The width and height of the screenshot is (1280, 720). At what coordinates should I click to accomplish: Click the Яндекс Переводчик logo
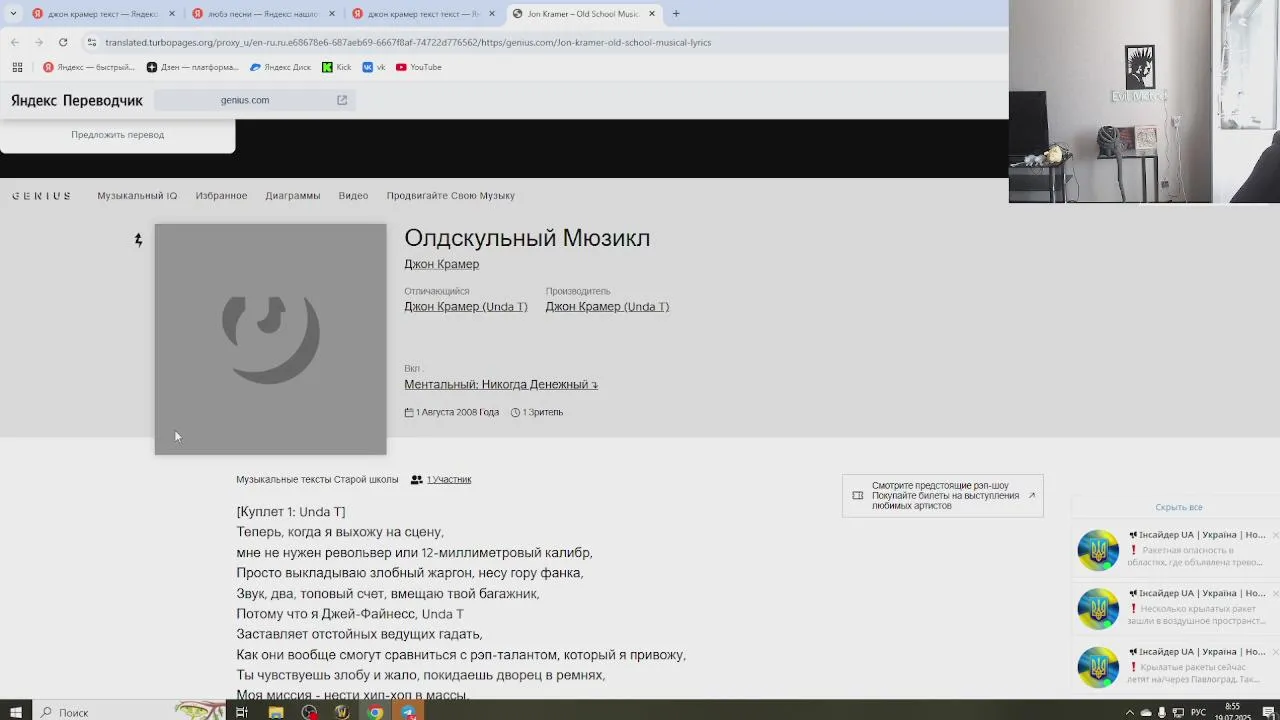(77, 100)
